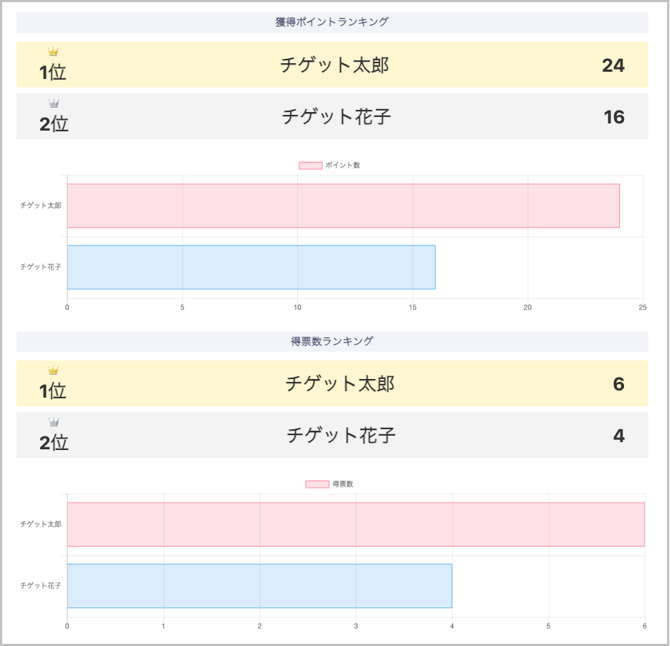Click the silver crown in the votes ranking
The image size is (670, 646).
pyautogui.click(x=53, y=422)
